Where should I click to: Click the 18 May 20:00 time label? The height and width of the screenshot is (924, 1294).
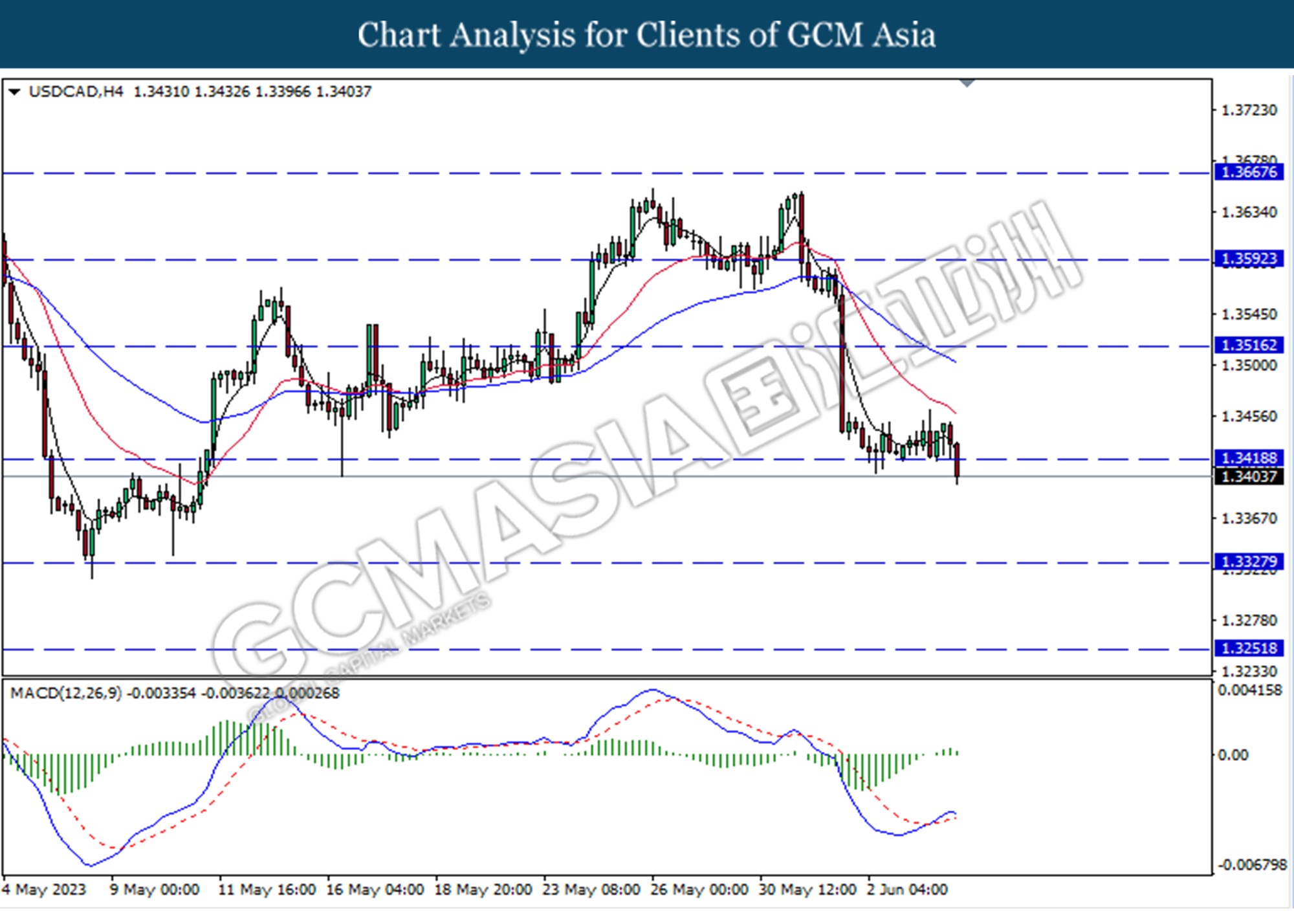[x=483, y=890]
